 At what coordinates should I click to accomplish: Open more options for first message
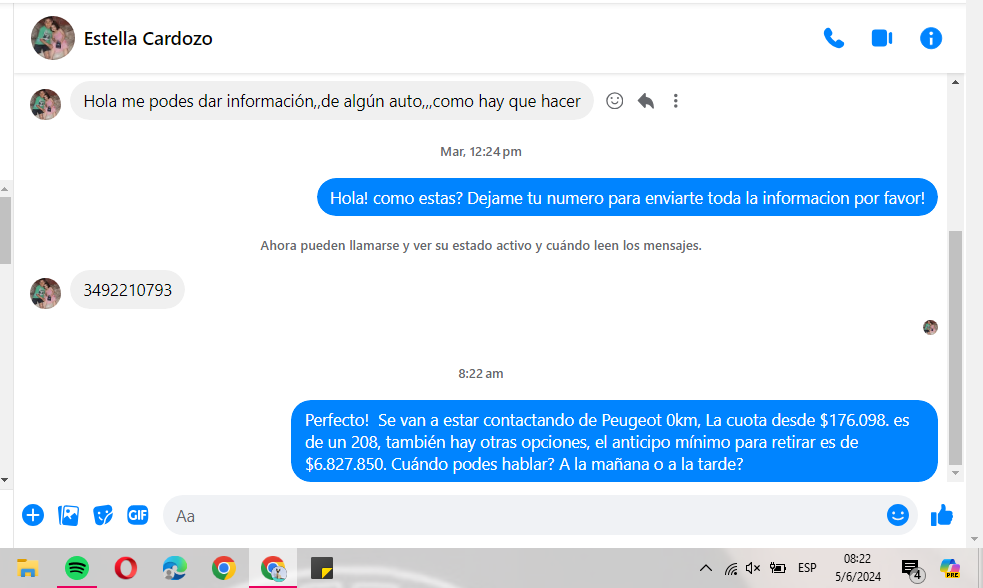tap(676, 101)
